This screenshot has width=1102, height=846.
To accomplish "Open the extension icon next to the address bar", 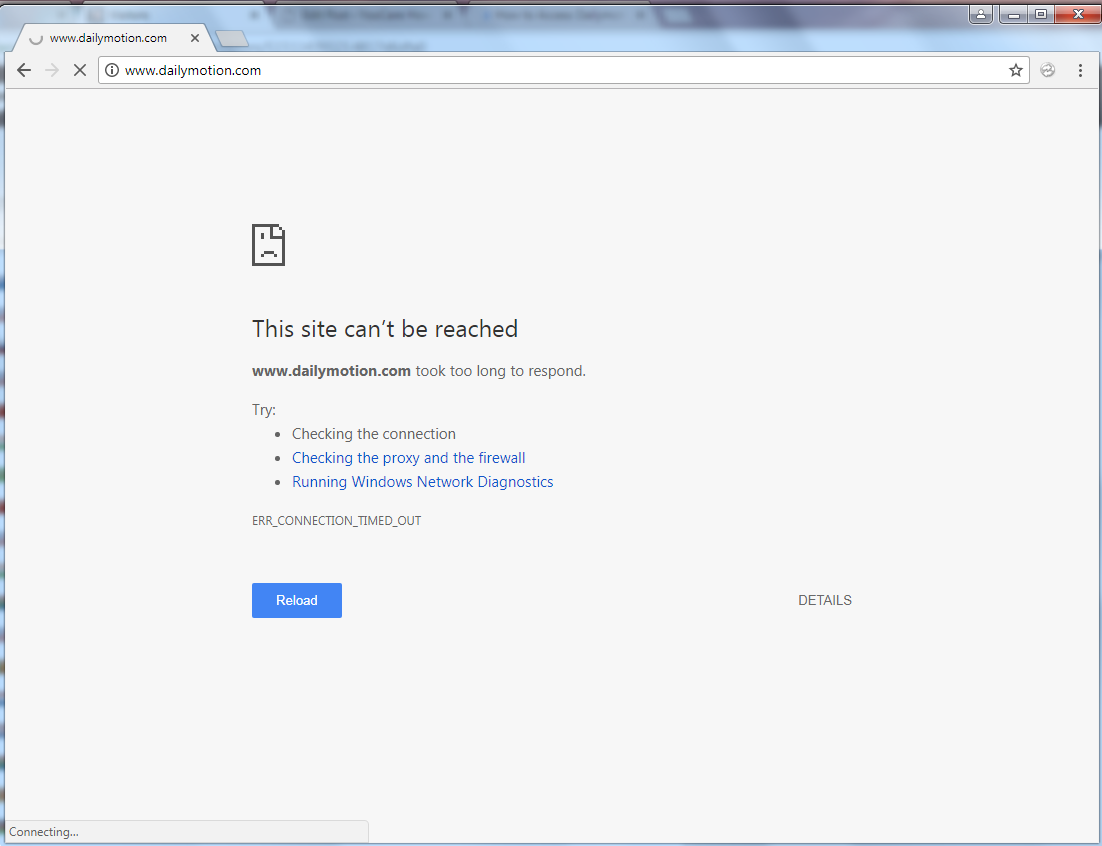I will [x=1048, y=70].
